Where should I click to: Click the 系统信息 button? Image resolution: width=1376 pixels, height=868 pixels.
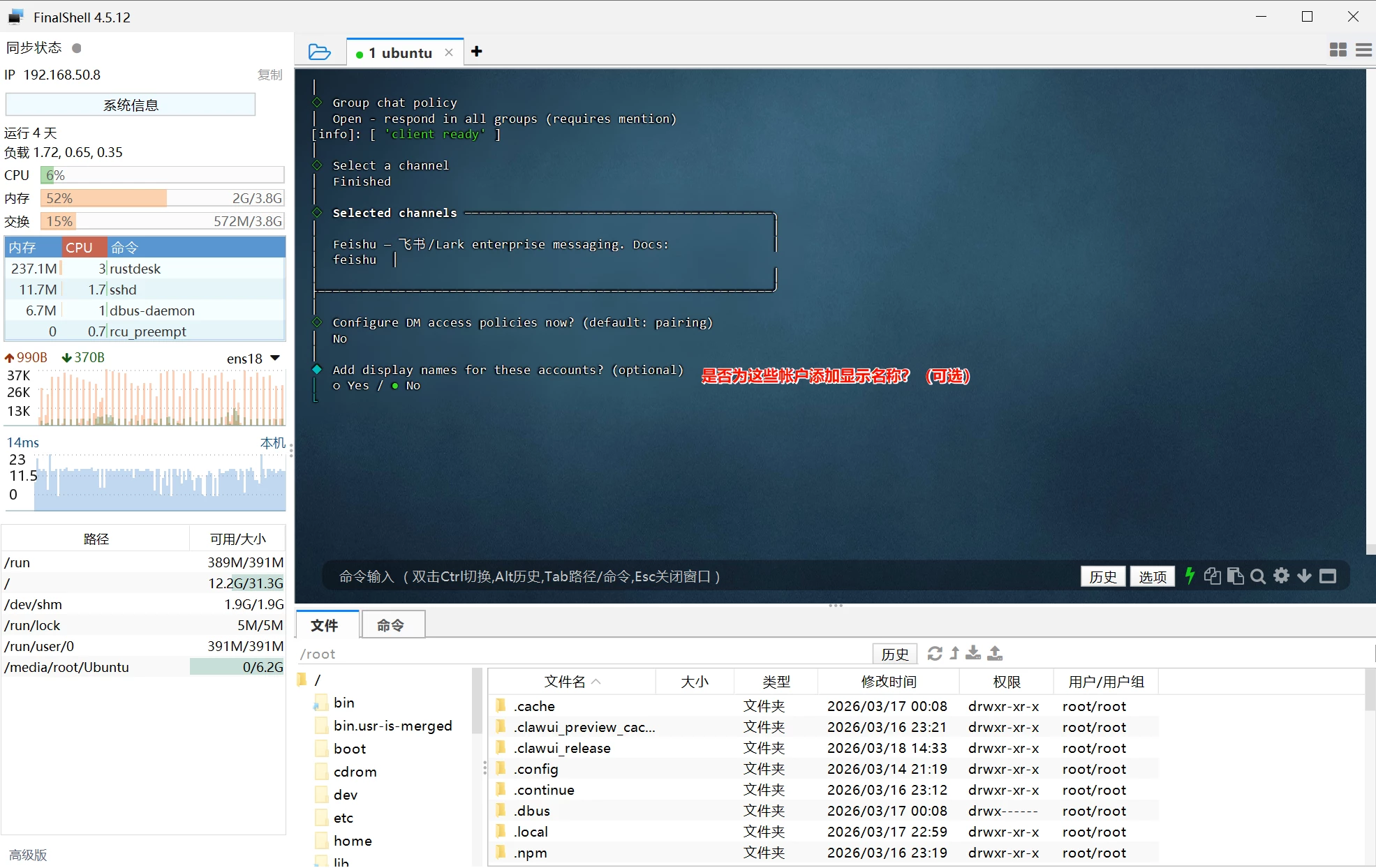[x=131, y=105]
